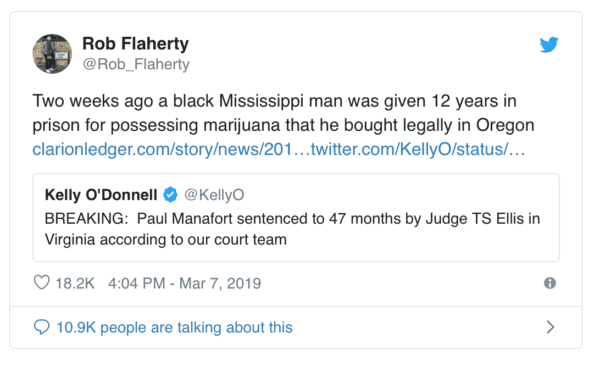This screenshot has width=600, height=366.
Task: Open Rob Flaherty's profile picture
Action: click(52, 54)
